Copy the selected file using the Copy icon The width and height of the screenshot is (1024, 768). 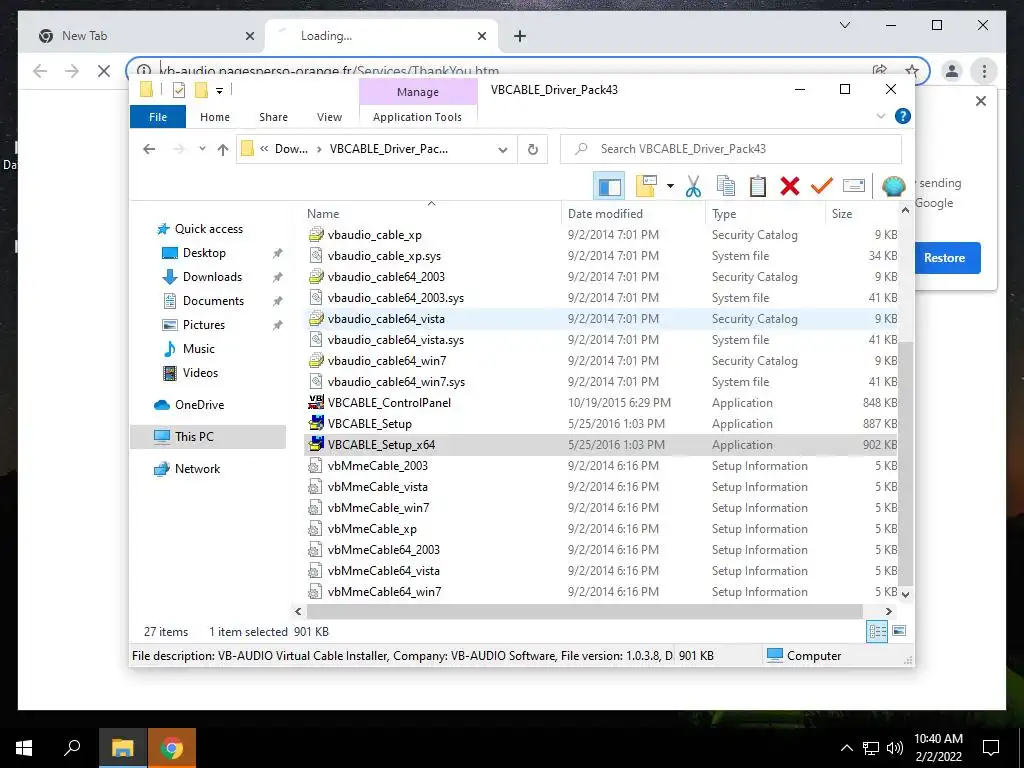[726, 187]
